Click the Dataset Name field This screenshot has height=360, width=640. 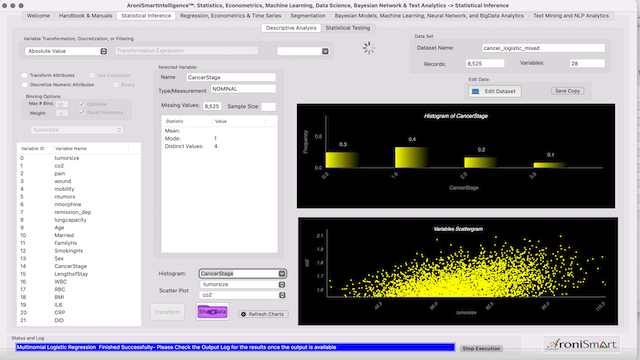coord(543,48)
